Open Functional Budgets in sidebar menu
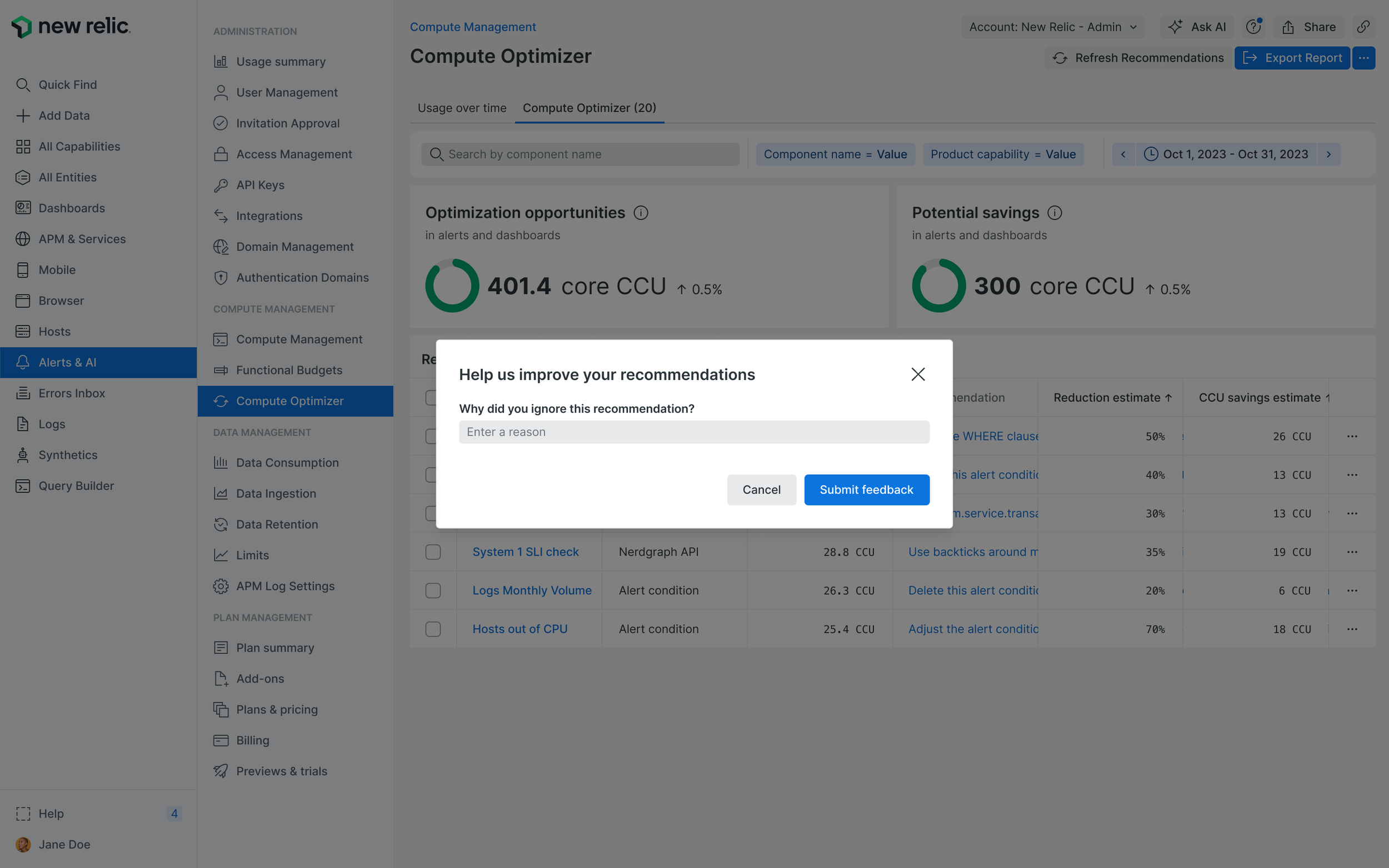 pos(289,370)
